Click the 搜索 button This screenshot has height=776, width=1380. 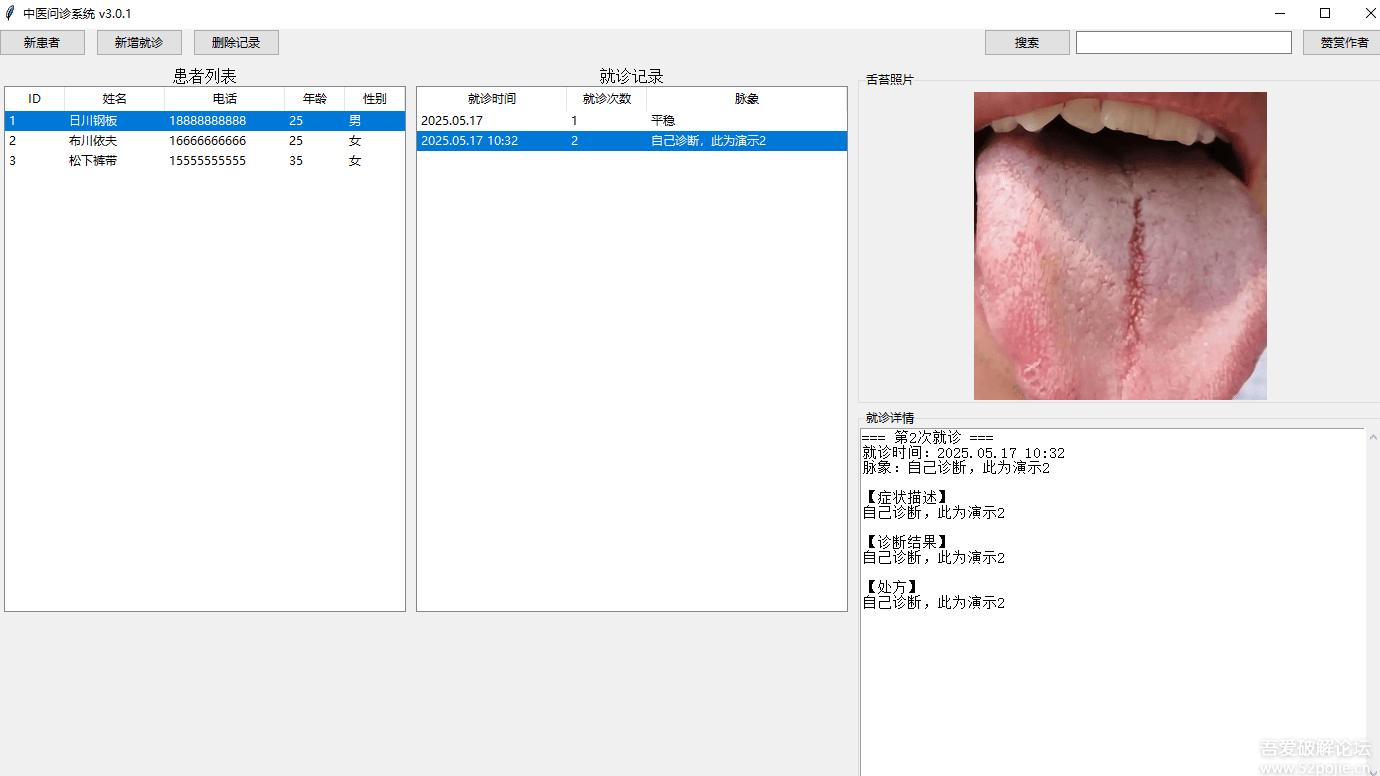coord(1026,42)
